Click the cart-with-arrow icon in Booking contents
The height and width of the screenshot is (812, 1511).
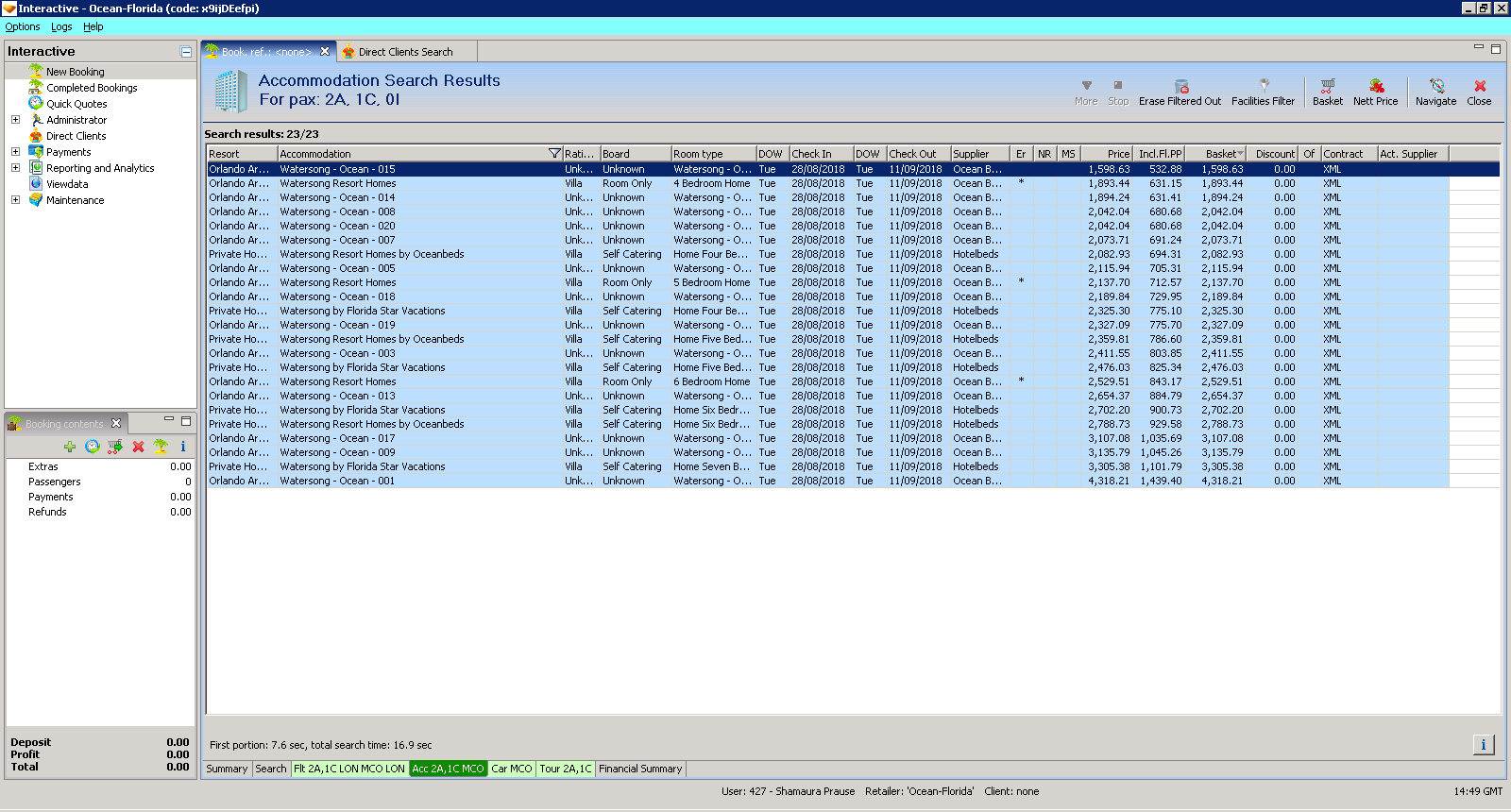(115, 447)
